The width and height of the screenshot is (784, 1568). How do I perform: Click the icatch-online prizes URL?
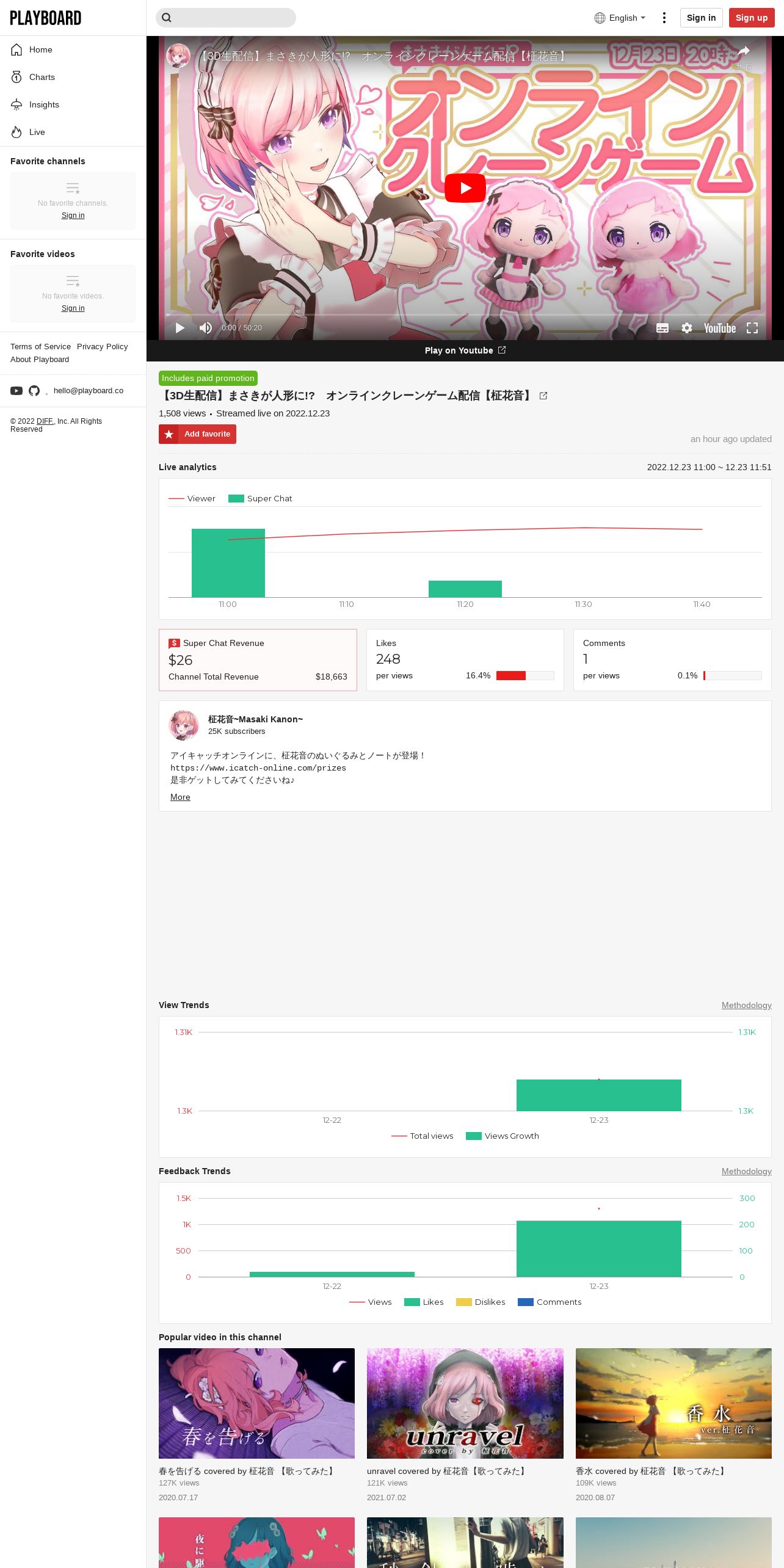[258, 768]
